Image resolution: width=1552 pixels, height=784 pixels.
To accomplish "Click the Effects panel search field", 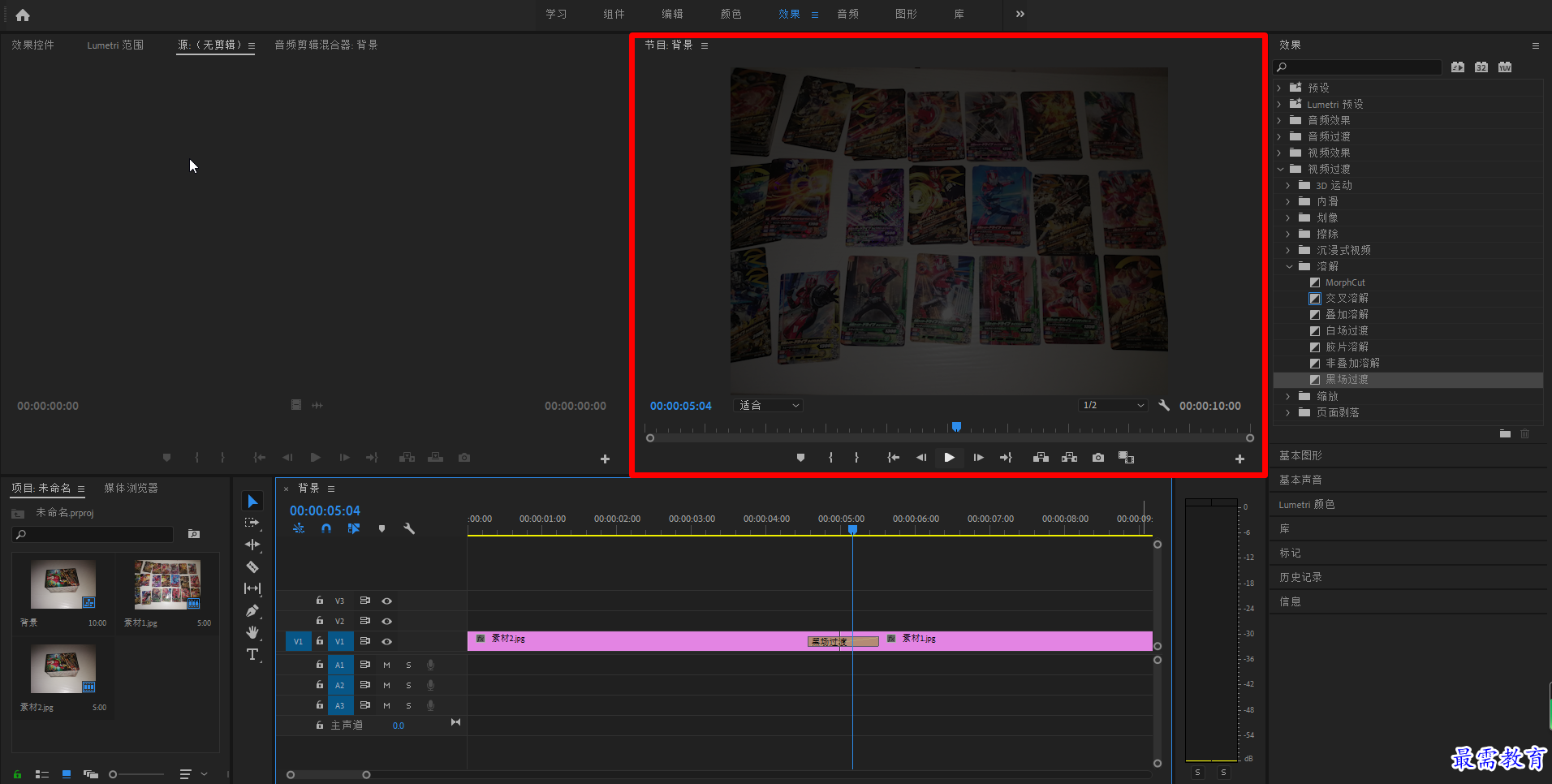I will pos(1357,67).
